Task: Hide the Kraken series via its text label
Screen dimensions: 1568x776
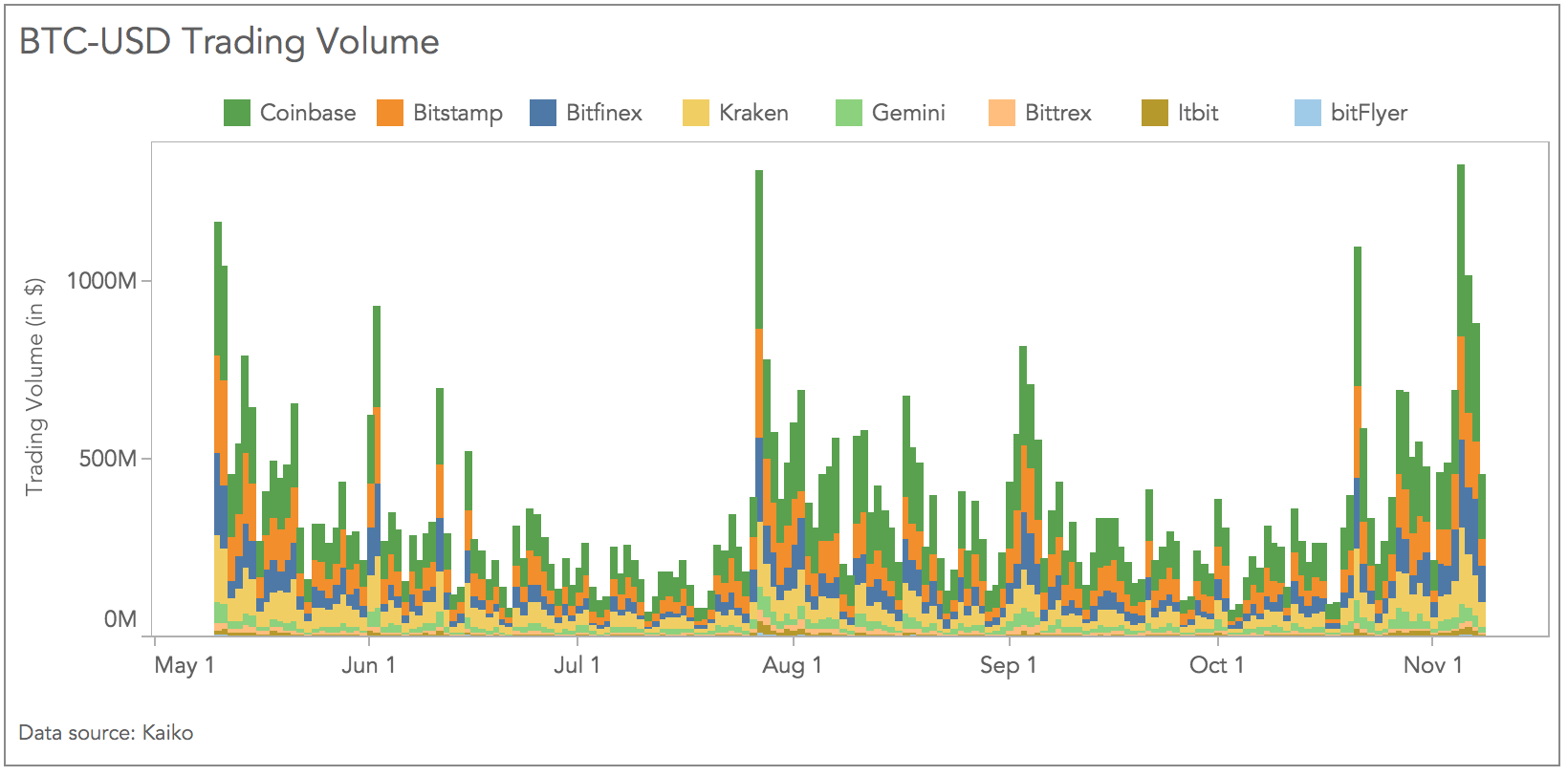Action: click(x=753, y=113)
